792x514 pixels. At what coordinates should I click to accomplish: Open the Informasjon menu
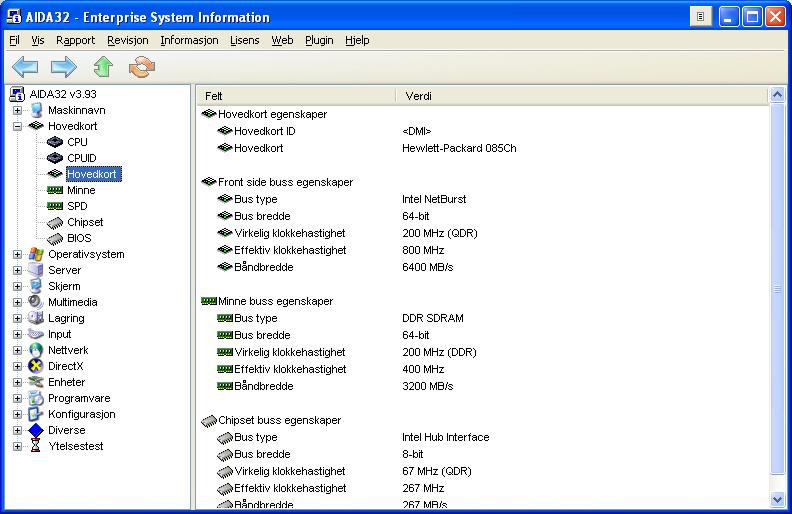click(189, 40)
